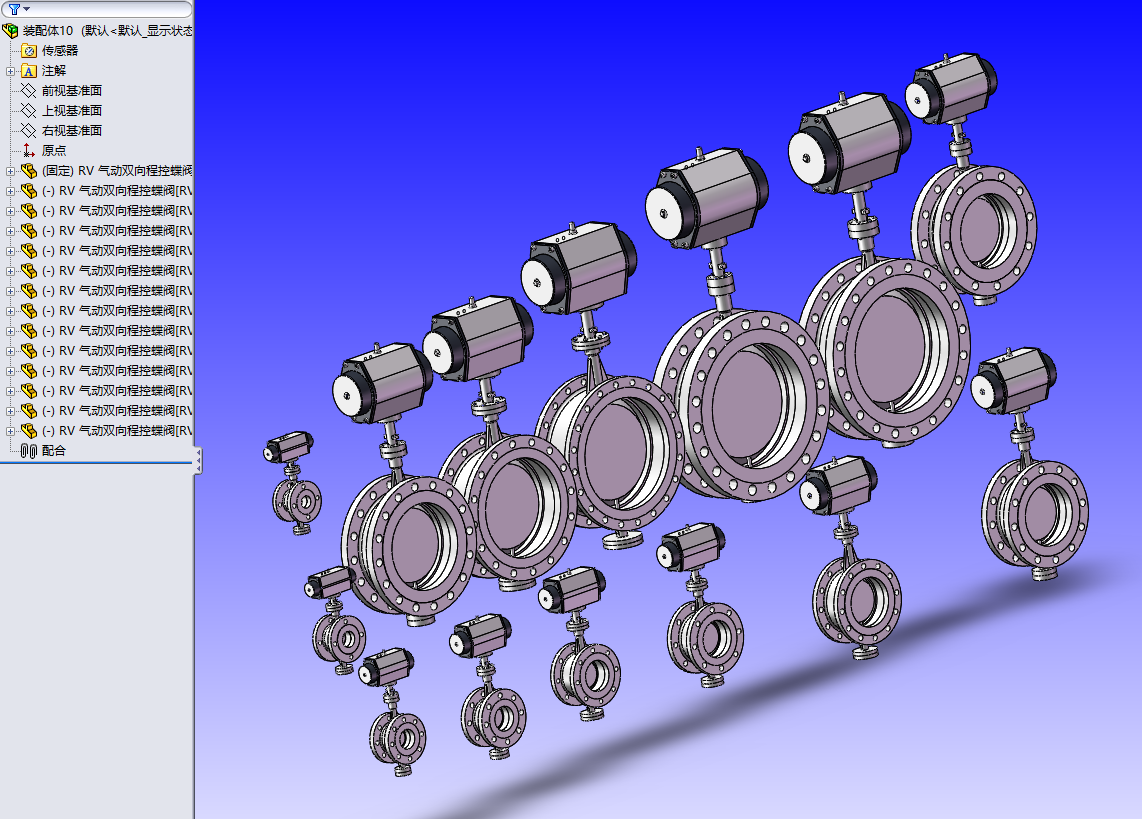
Task: Select the 配合 mates label
Action: [x=54, y=451]
